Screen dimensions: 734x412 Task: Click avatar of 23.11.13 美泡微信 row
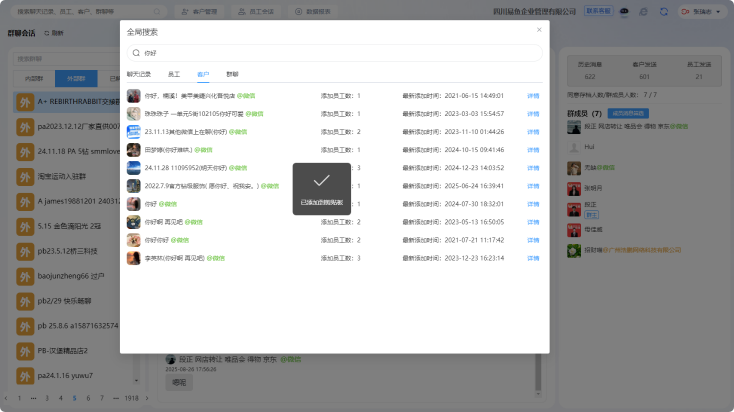133,132
